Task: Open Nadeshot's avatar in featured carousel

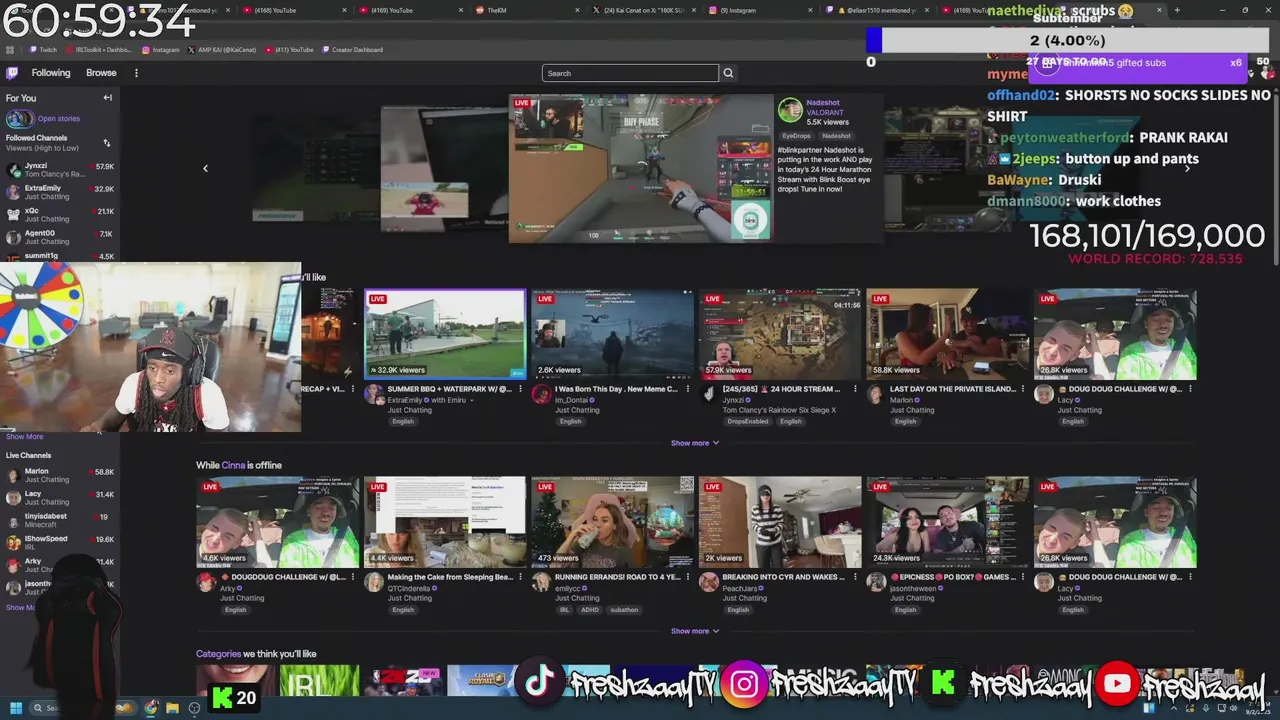Action: pyautogui.click(x=790, y=110)
